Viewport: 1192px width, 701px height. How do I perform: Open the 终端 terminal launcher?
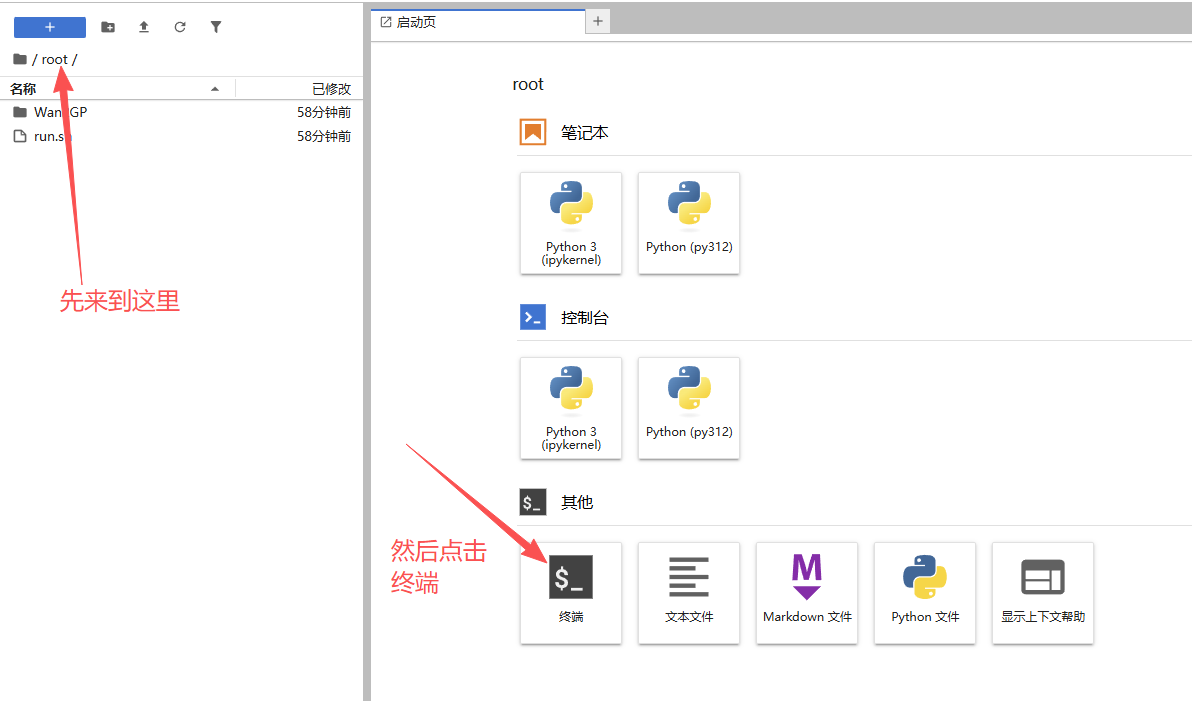point(571,593)
